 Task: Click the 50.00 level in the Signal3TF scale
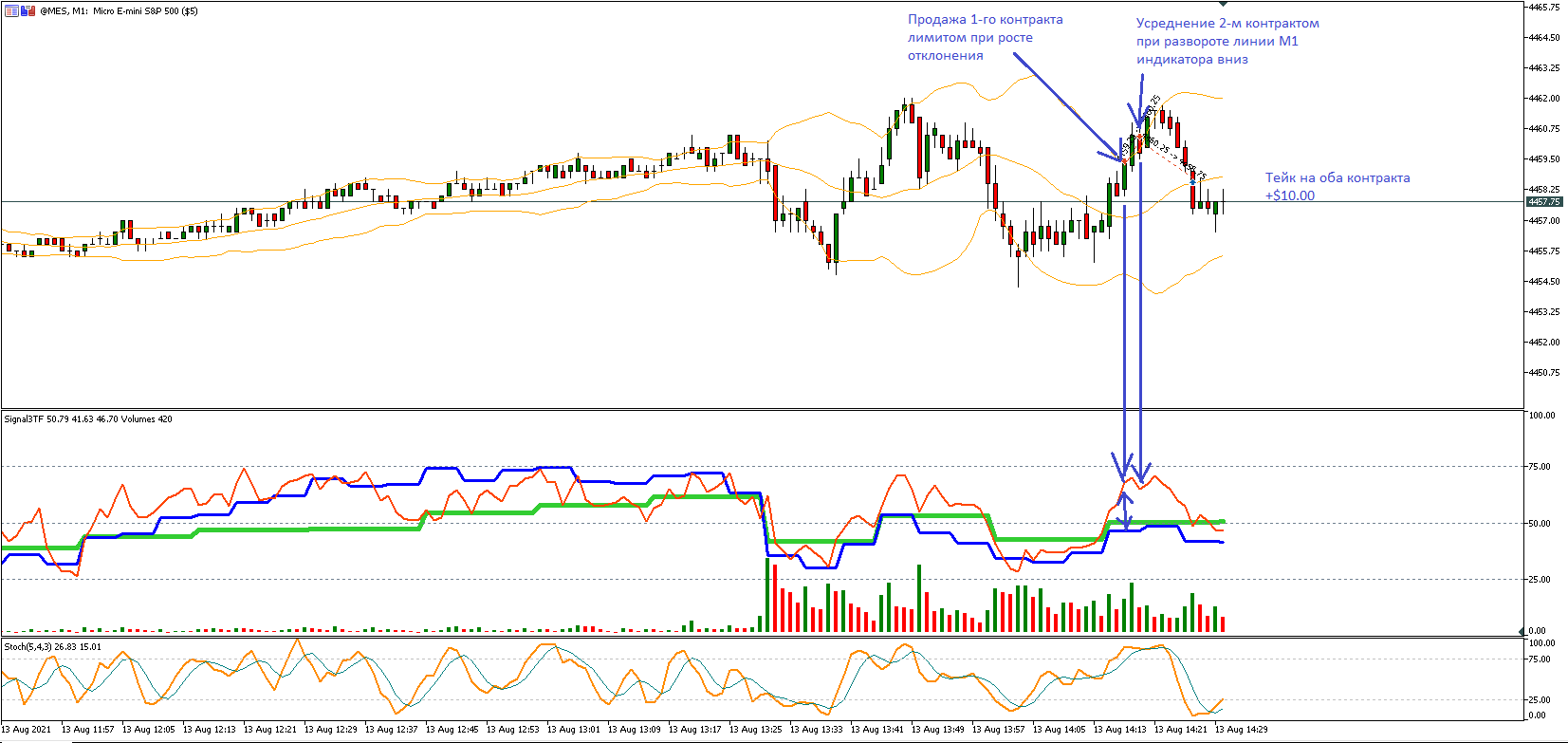1541,523
